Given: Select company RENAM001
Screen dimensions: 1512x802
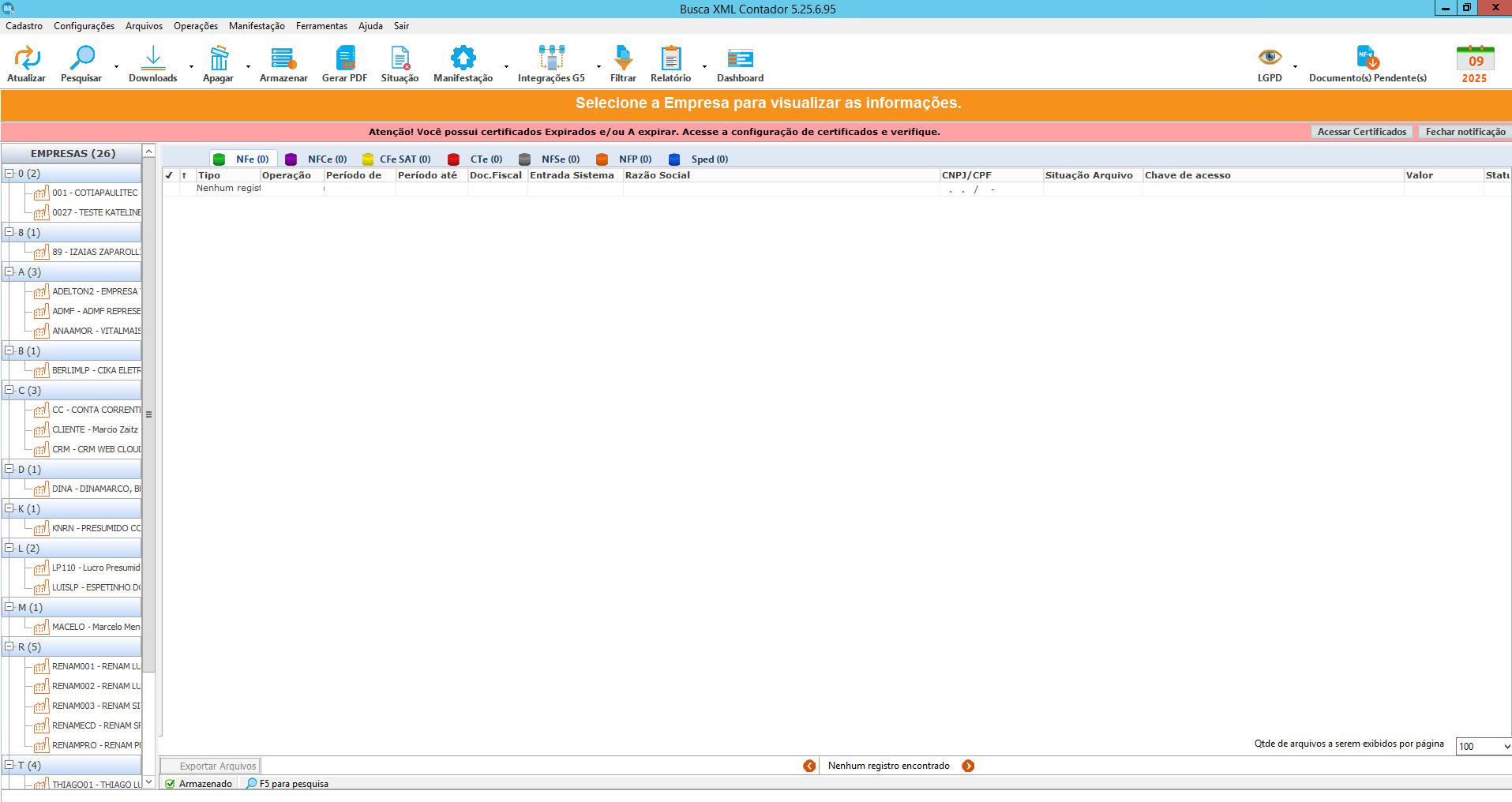Looking at the screenshot, I should [87, 666].
